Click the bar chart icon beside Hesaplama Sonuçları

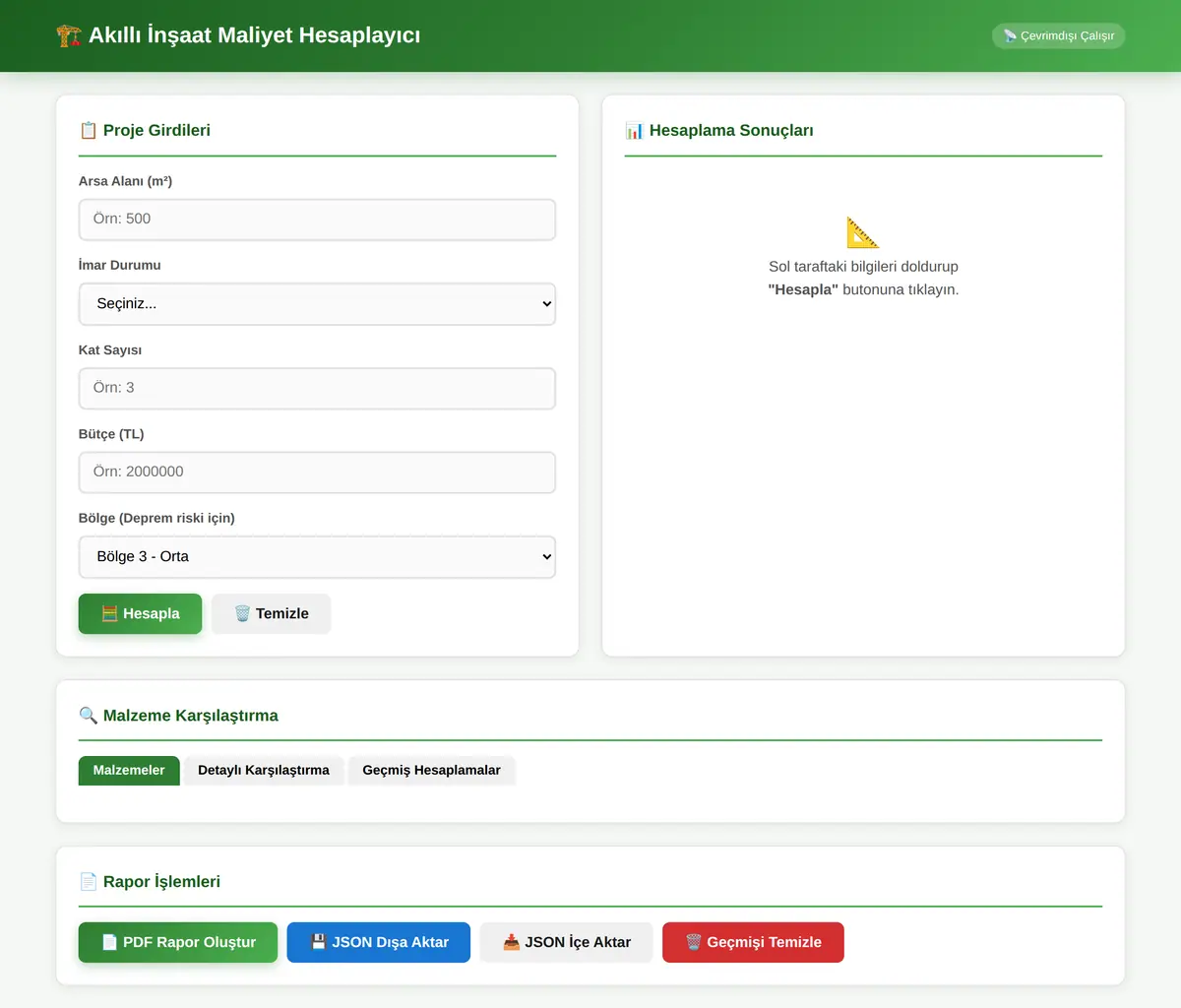tap(635, 130)
